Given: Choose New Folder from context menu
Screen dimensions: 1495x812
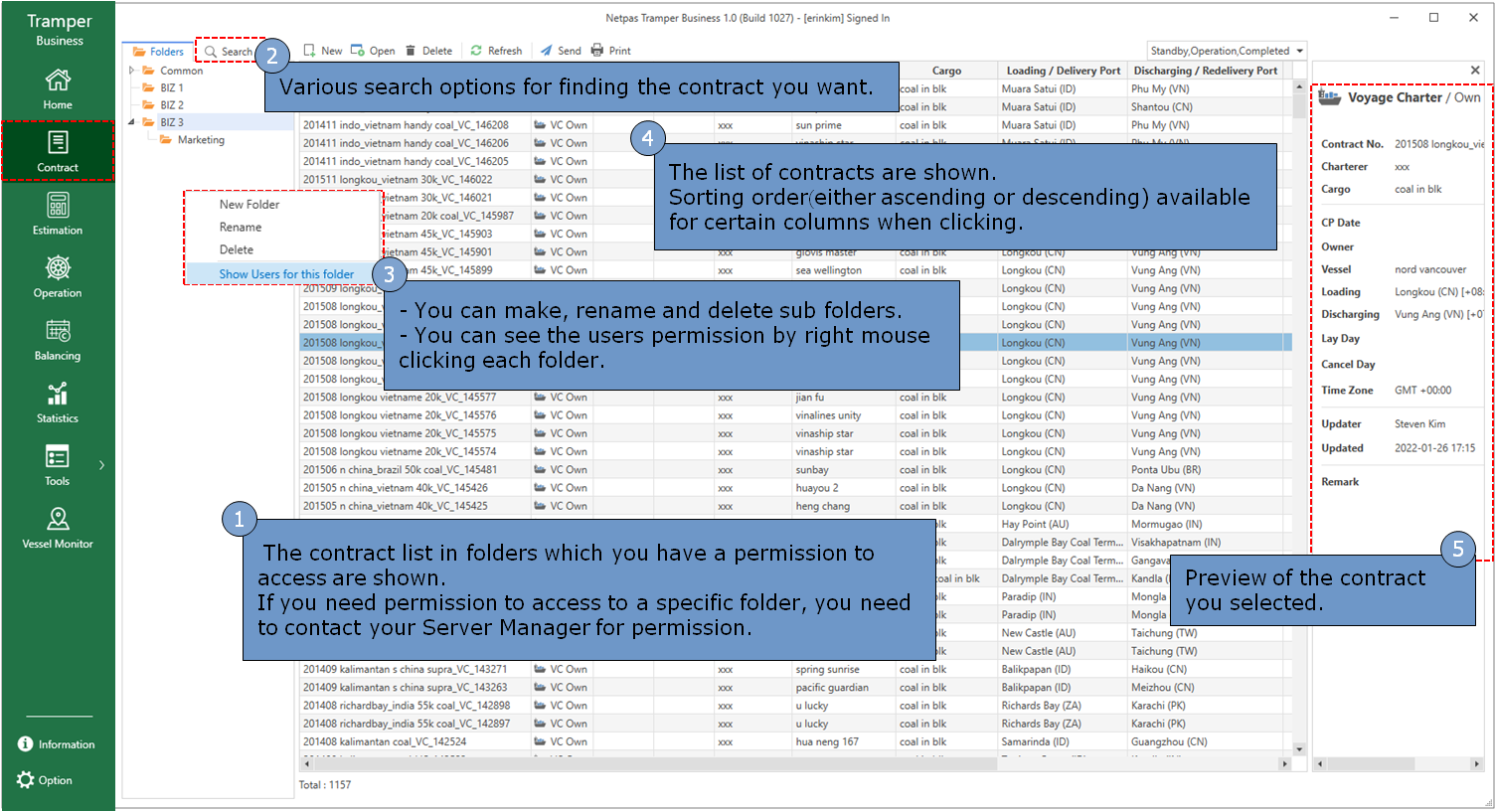Looking at the screenshot, I should [x=249, y=204].
